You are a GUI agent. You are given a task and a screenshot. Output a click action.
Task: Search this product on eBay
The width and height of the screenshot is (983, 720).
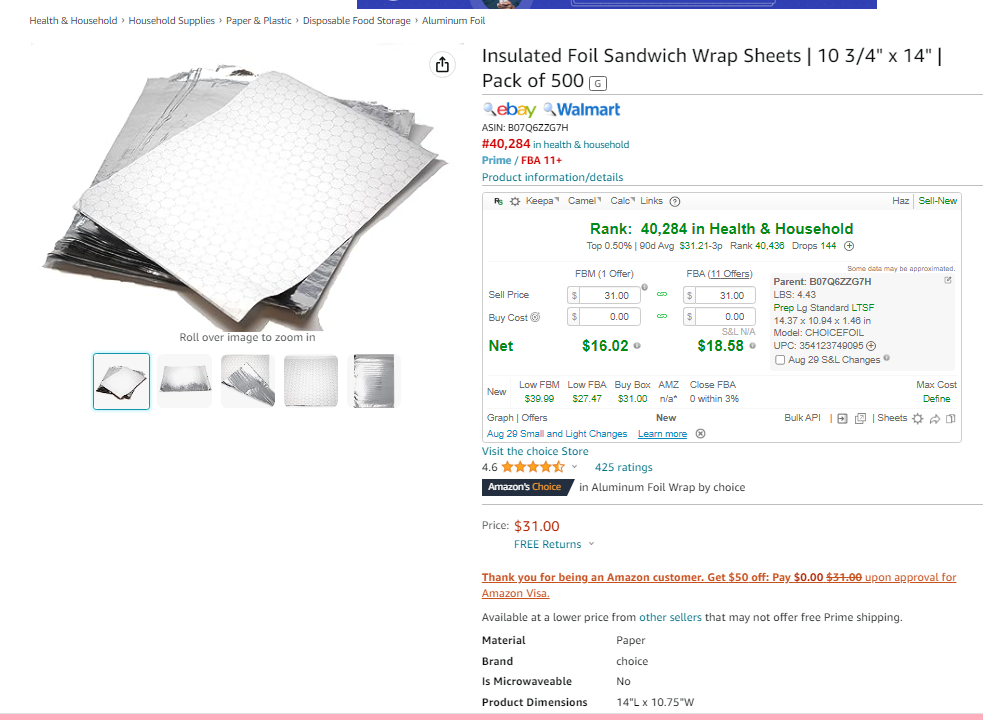[510, 110]
